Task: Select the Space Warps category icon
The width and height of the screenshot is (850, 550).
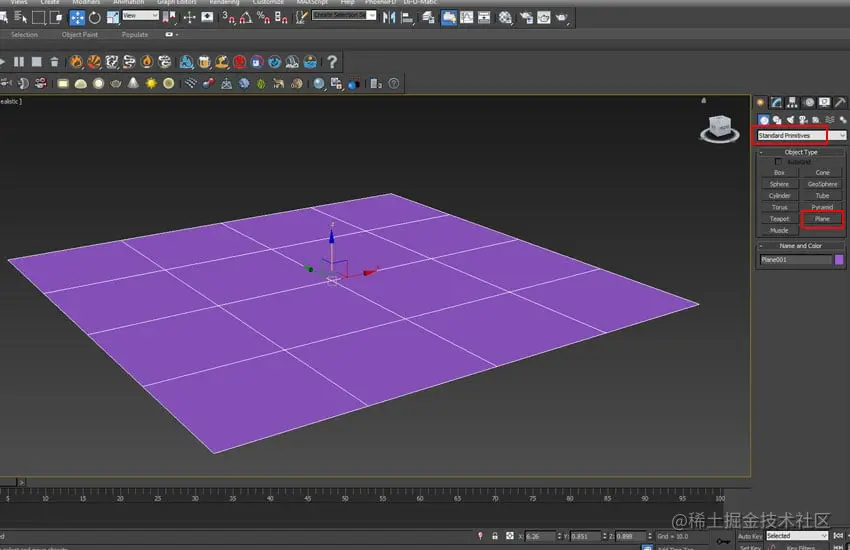Action: [x=829, y=120]
